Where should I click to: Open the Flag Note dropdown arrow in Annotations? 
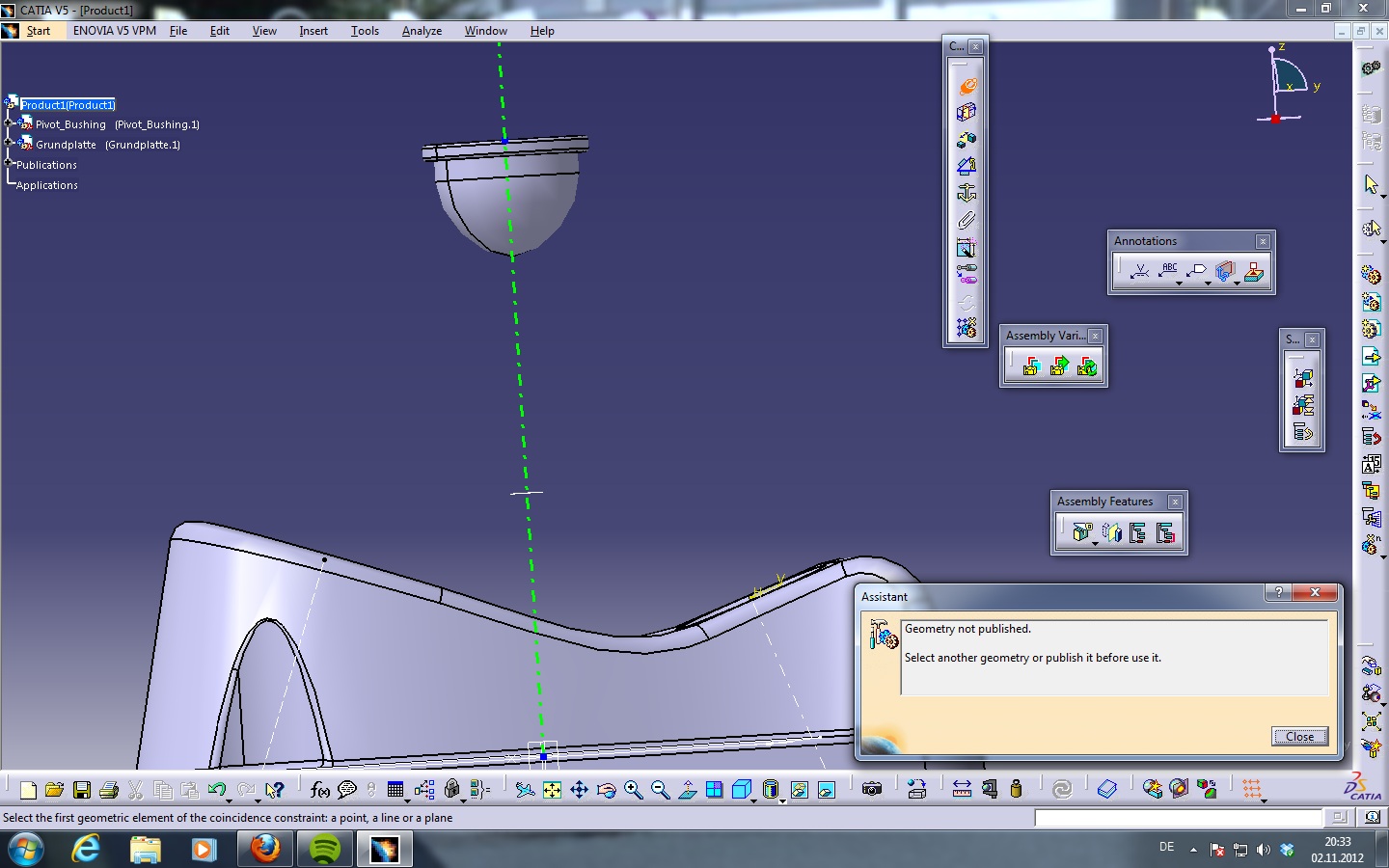coord(1208,284)
